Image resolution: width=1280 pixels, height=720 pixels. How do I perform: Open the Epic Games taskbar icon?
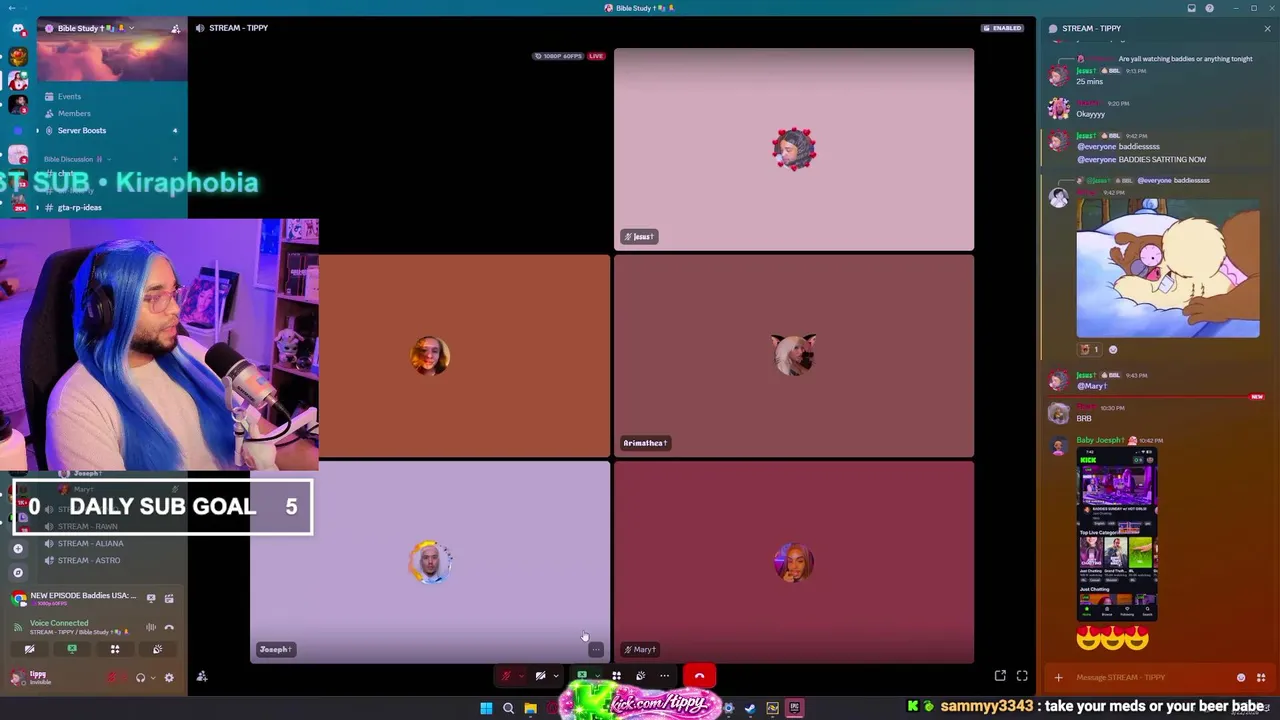point(795,708)
